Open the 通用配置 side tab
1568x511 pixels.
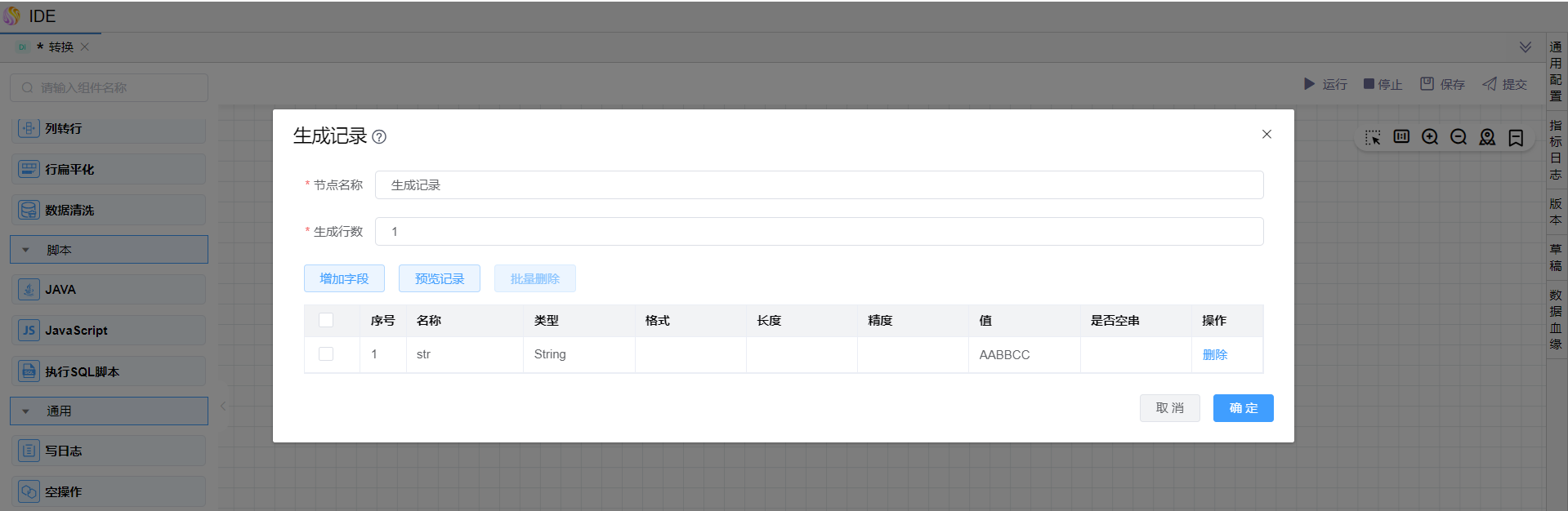pos(1556,72)
